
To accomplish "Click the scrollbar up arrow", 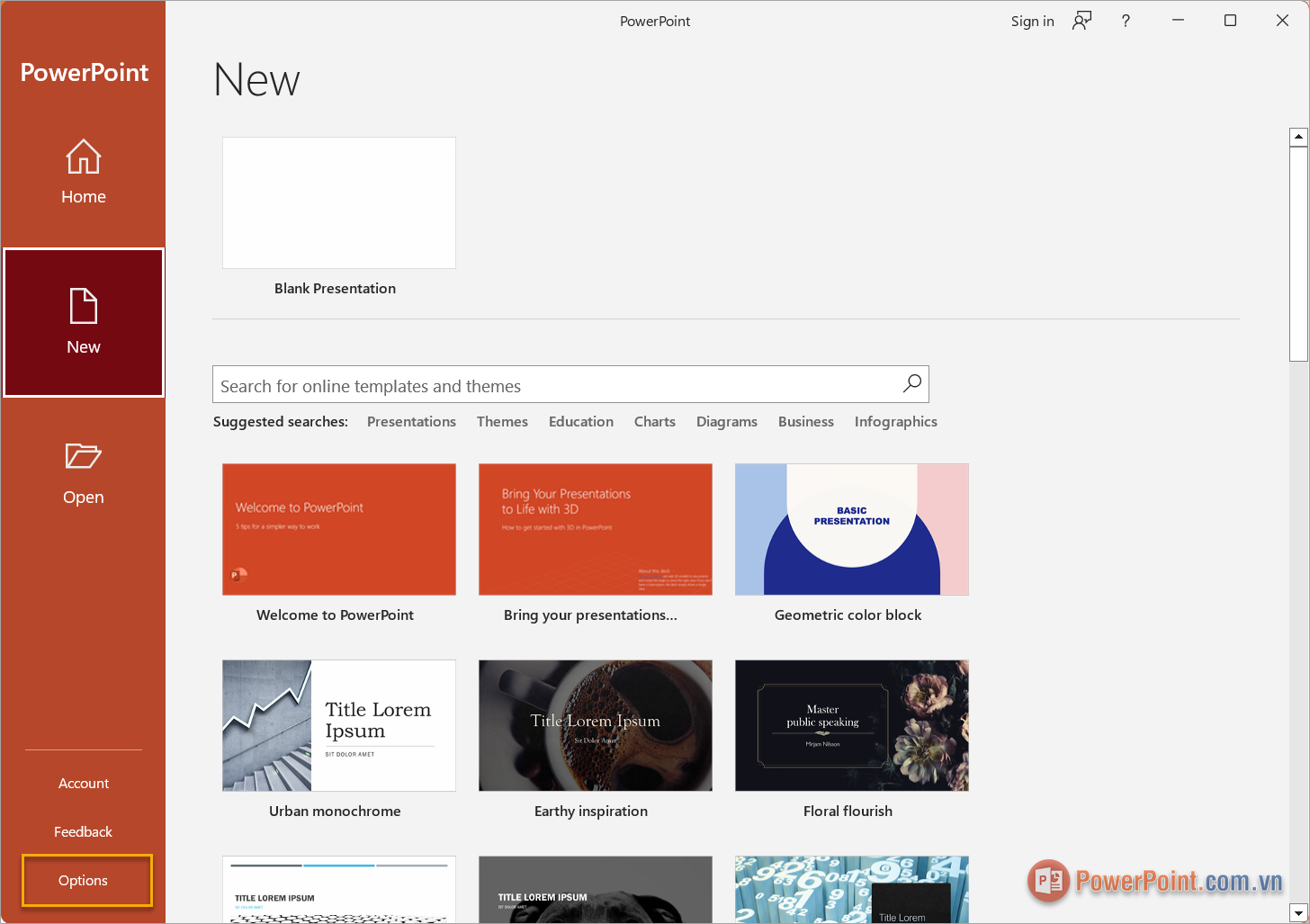I will point(1298,137).
